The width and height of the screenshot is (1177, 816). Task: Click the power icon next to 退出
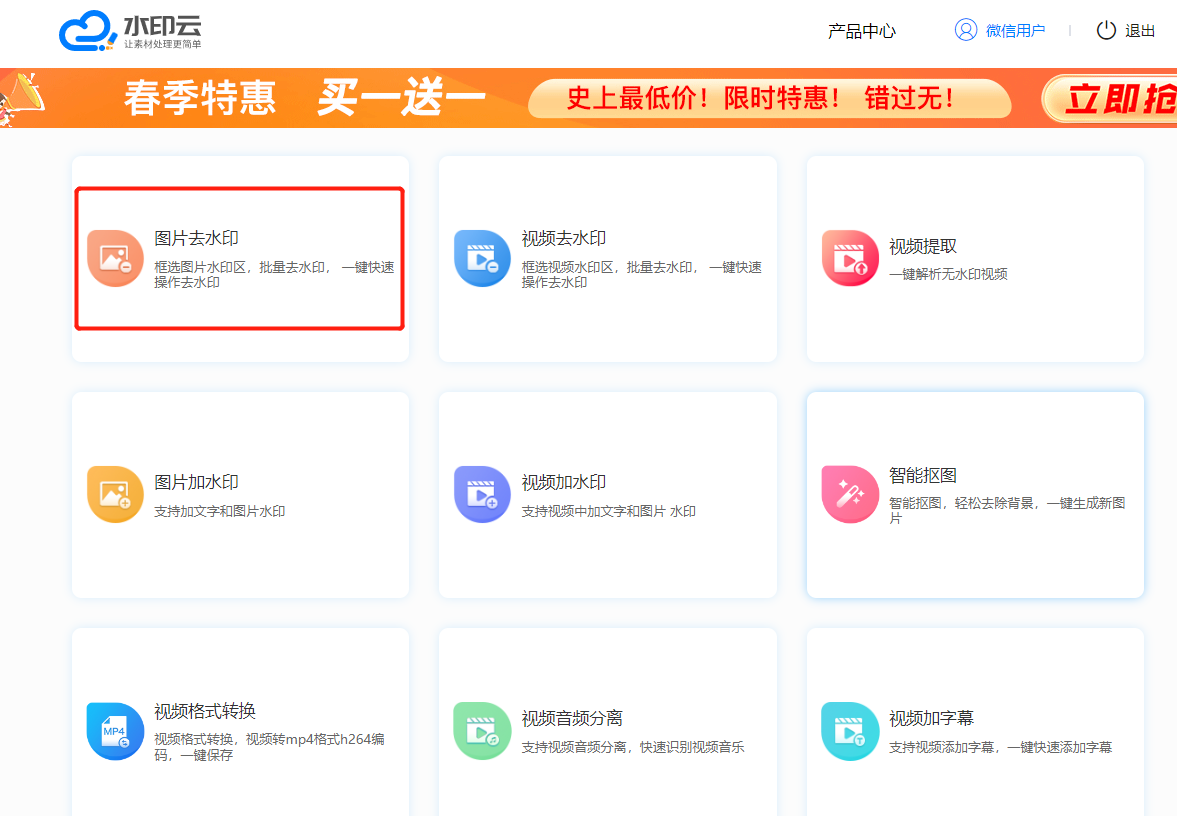1106,30
